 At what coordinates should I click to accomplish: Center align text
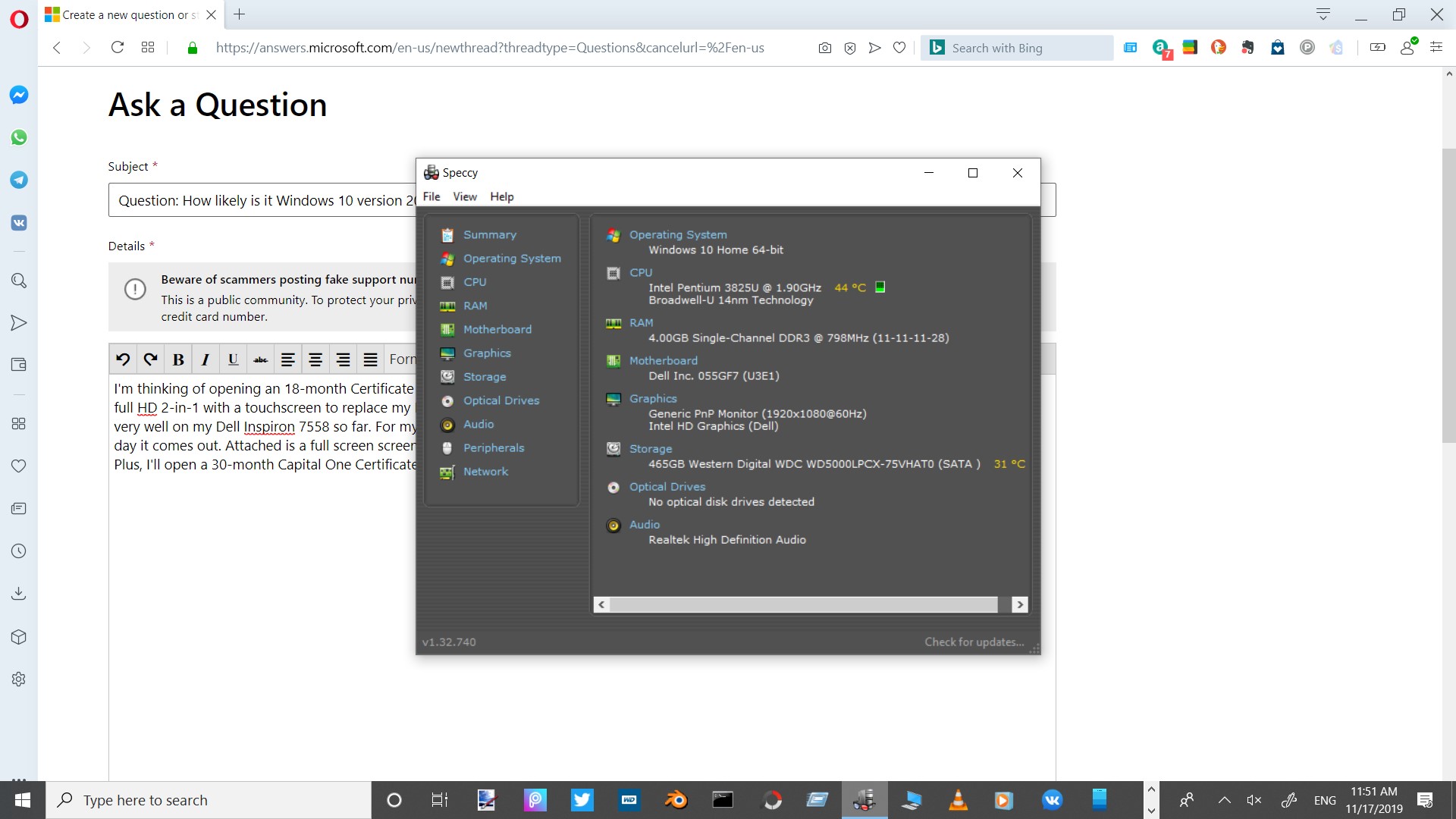[x=315, y=359]
